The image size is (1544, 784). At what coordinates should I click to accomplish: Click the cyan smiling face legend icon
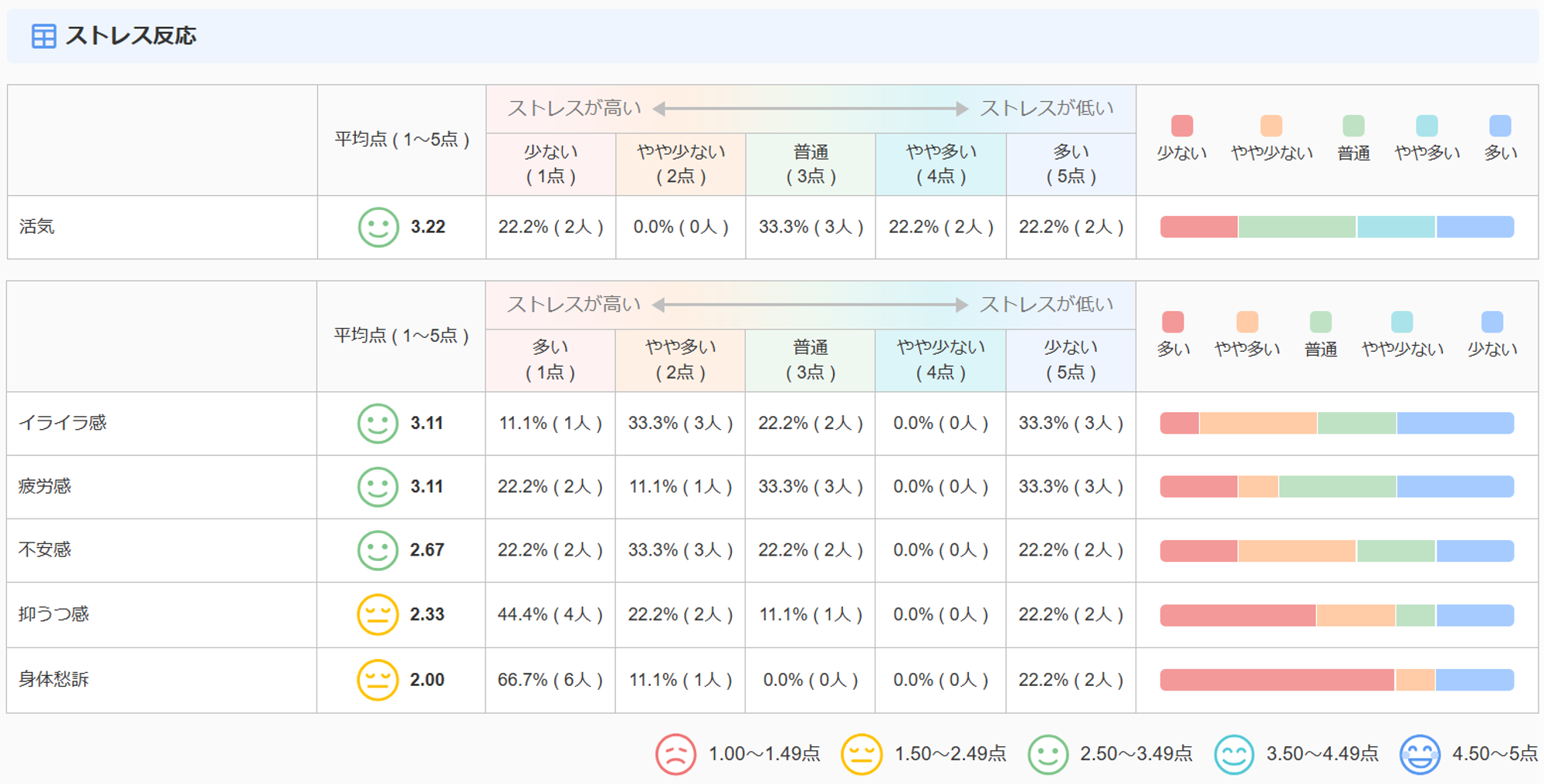pyautogui.click(x=1234, y=754)
